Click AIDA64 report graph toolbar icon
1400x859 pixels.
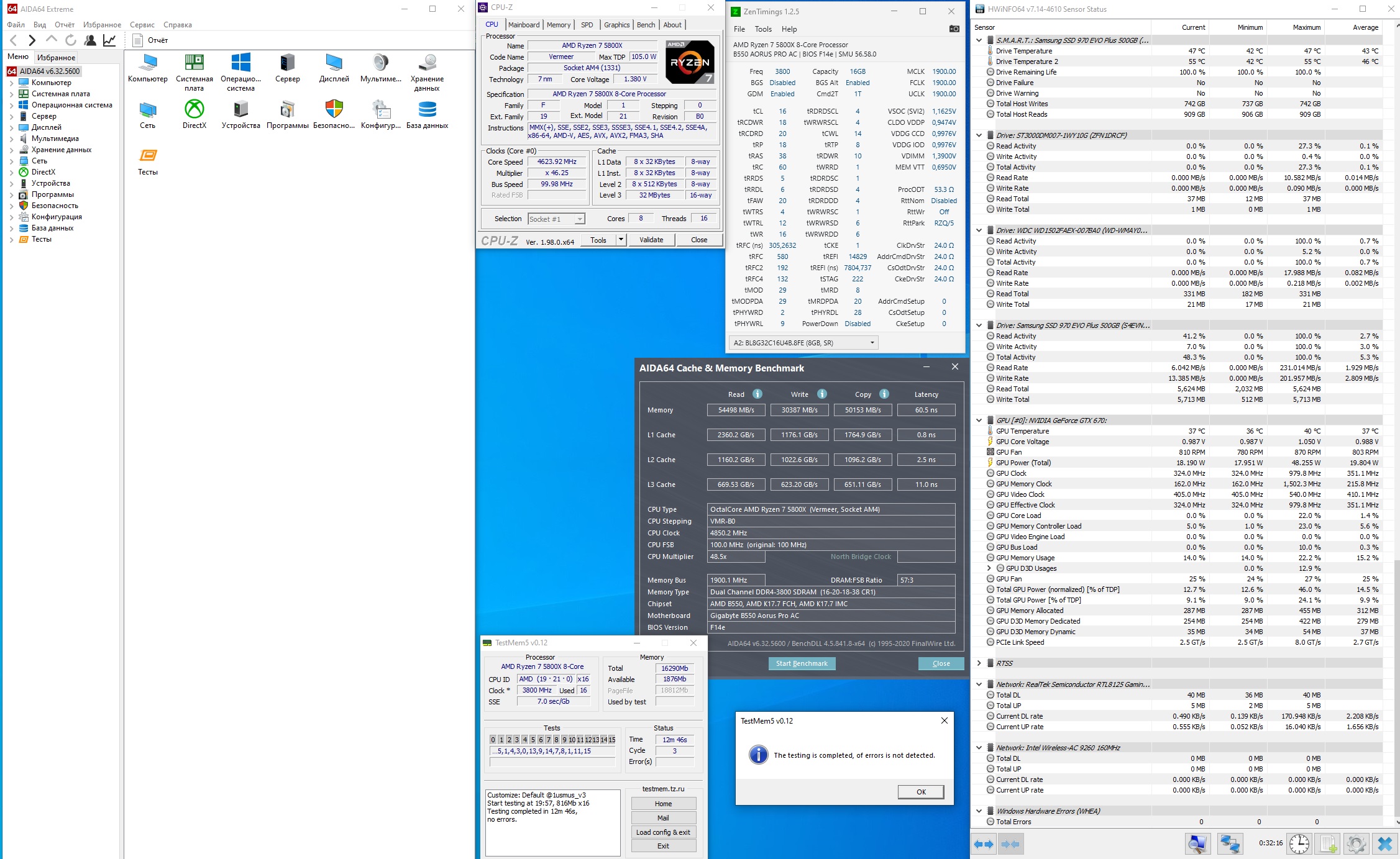click(x=109, y=40)
